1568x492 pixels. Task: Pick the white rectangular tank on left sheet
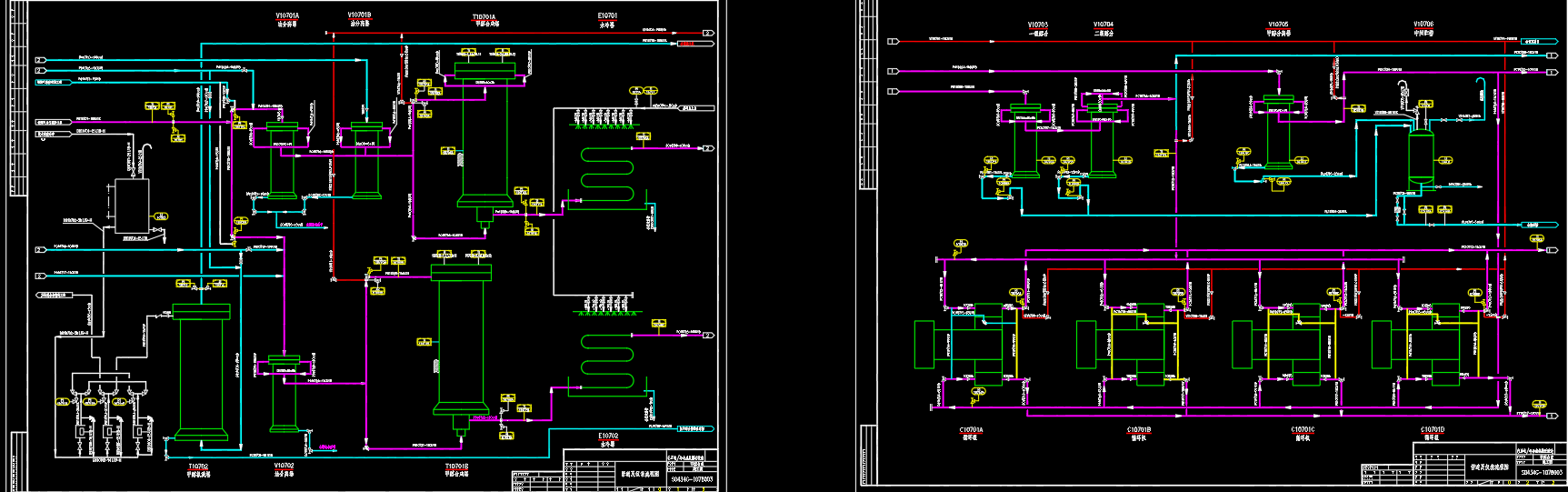click(132, 206)
